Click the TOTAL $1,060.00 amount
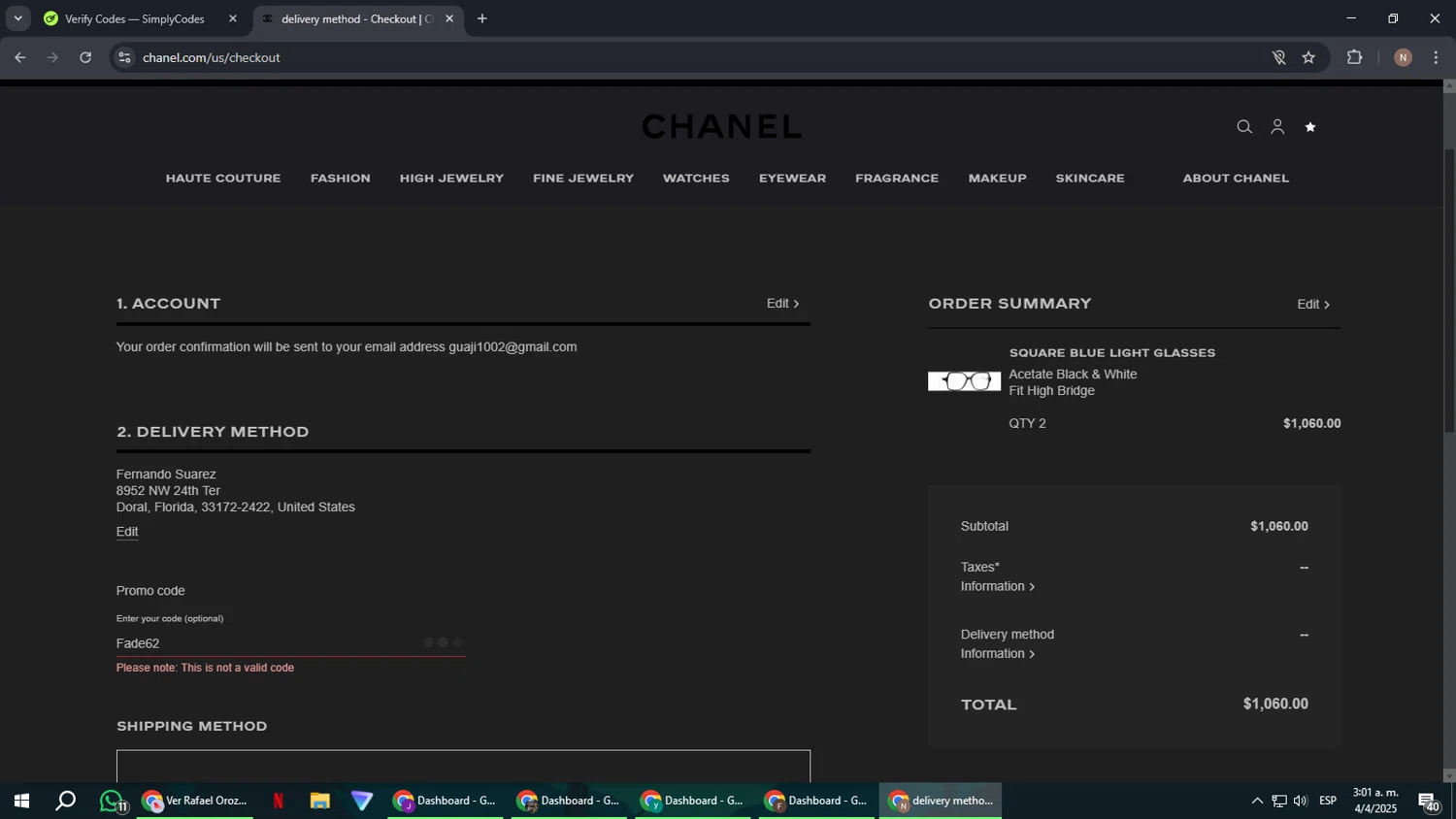Image resolution: width=1456 pixels, height=819 pixels. click(1275, 704)
